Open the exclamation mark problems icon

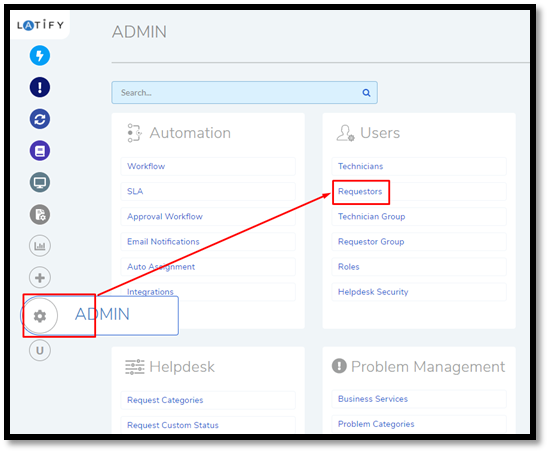[x=40, y=87]
